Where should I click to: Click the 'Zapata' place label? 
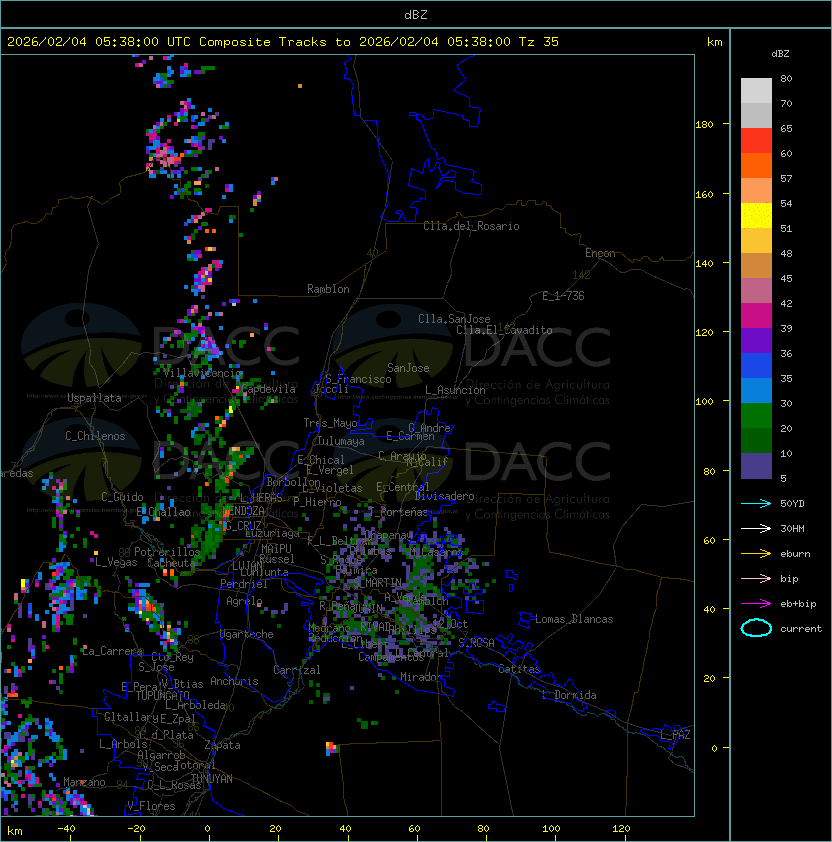click(222, 745)
